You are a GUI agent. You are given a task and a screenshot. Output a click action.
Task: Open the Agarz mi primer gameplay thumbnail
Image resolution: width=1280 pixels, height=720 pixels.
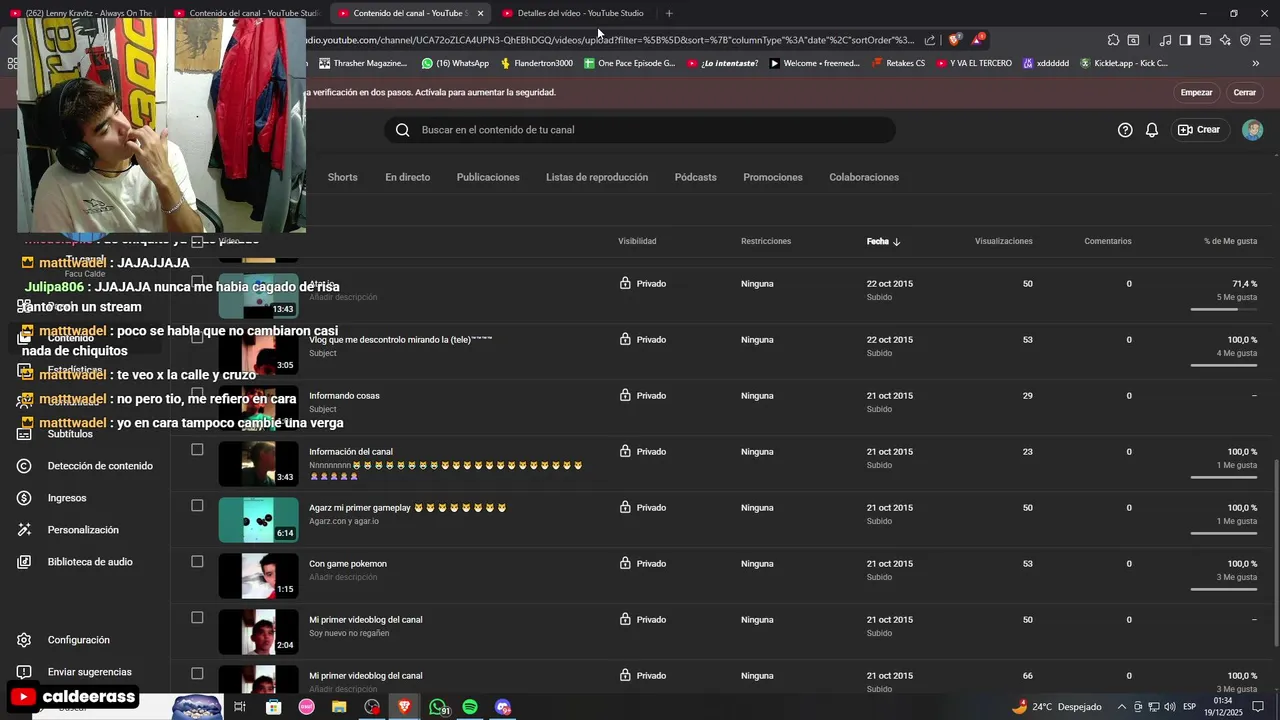coord(258,520)
